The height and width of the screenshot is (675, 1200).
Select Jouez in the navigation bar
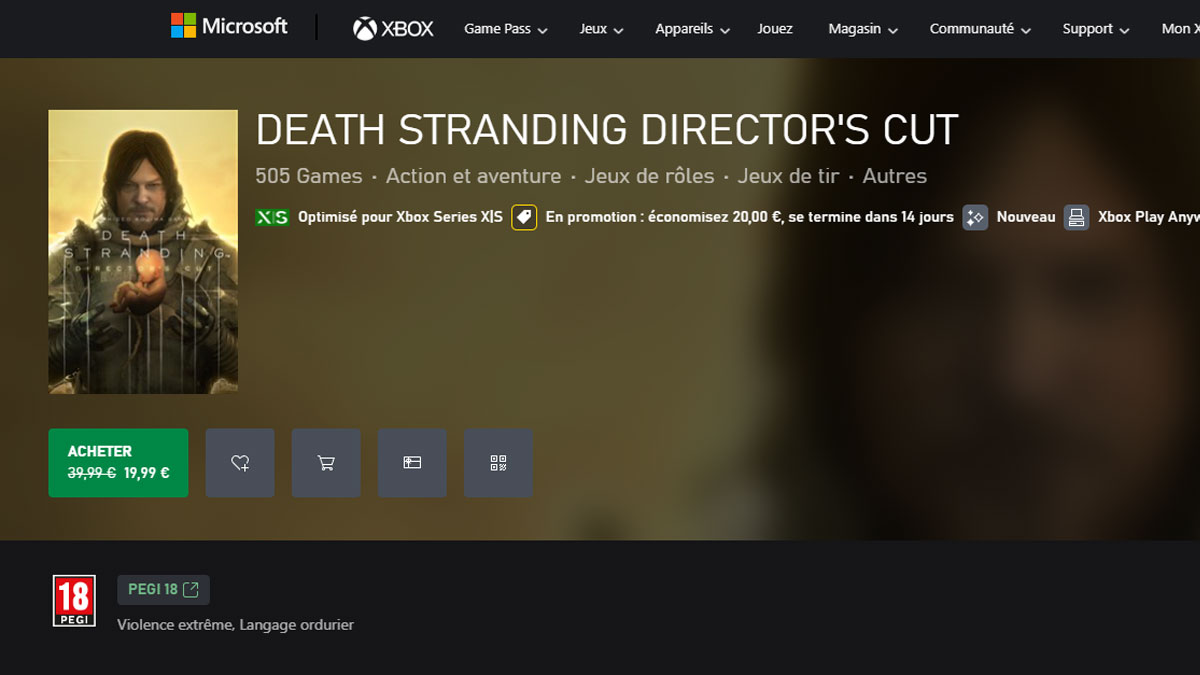click(x=775, y=29)
